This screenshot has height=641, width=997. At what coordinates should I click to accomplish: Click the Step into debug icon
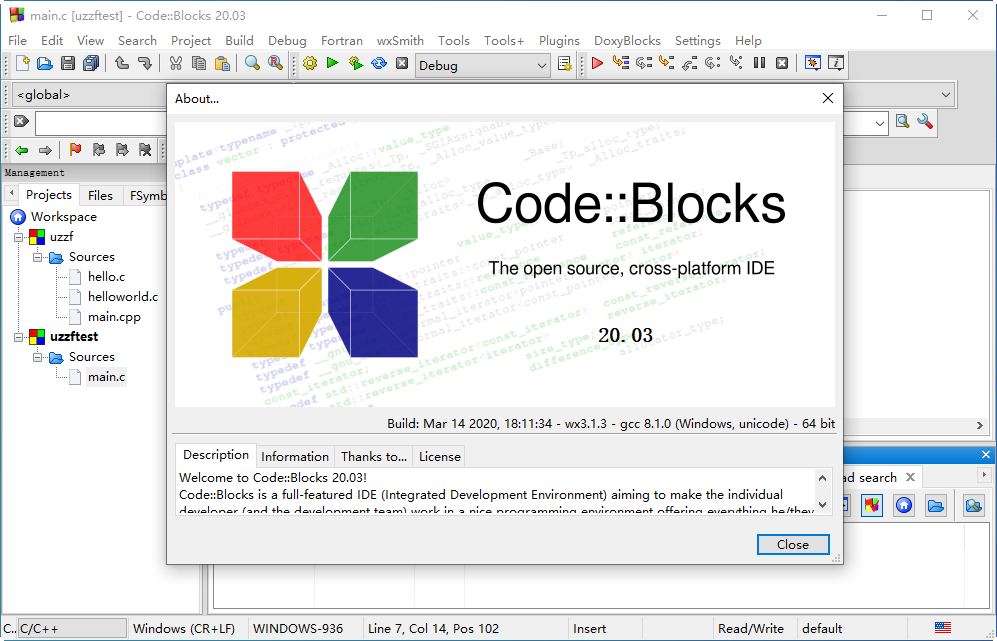(666, 63)
